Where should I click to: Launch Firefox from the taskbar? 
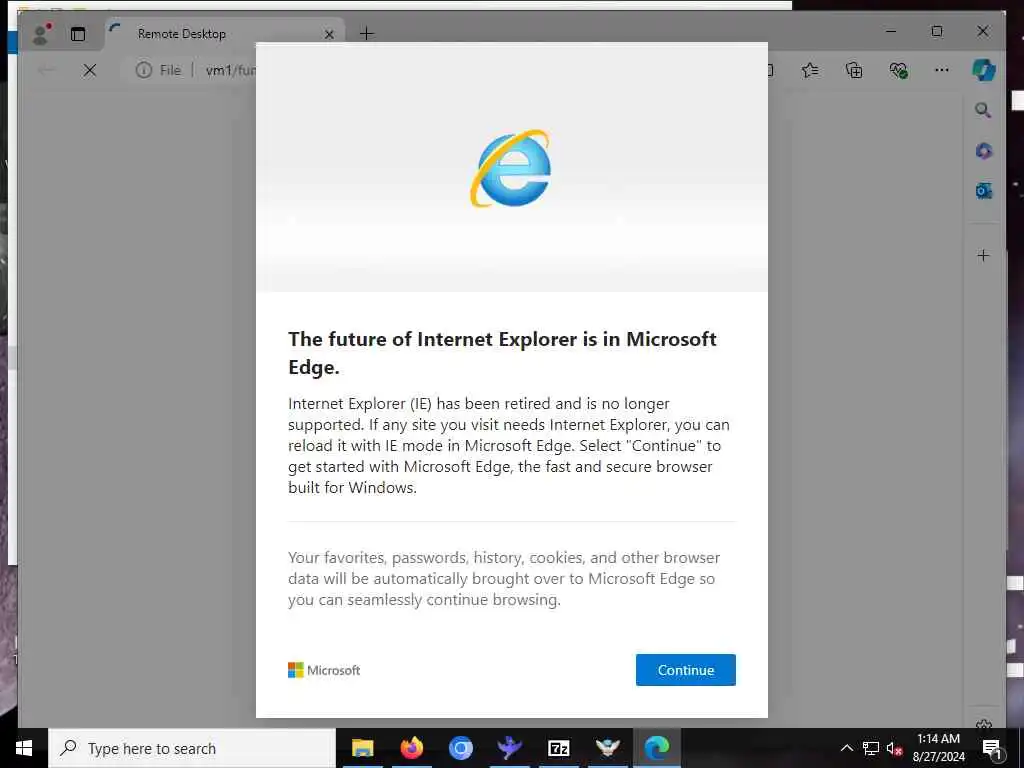point(411,748)
